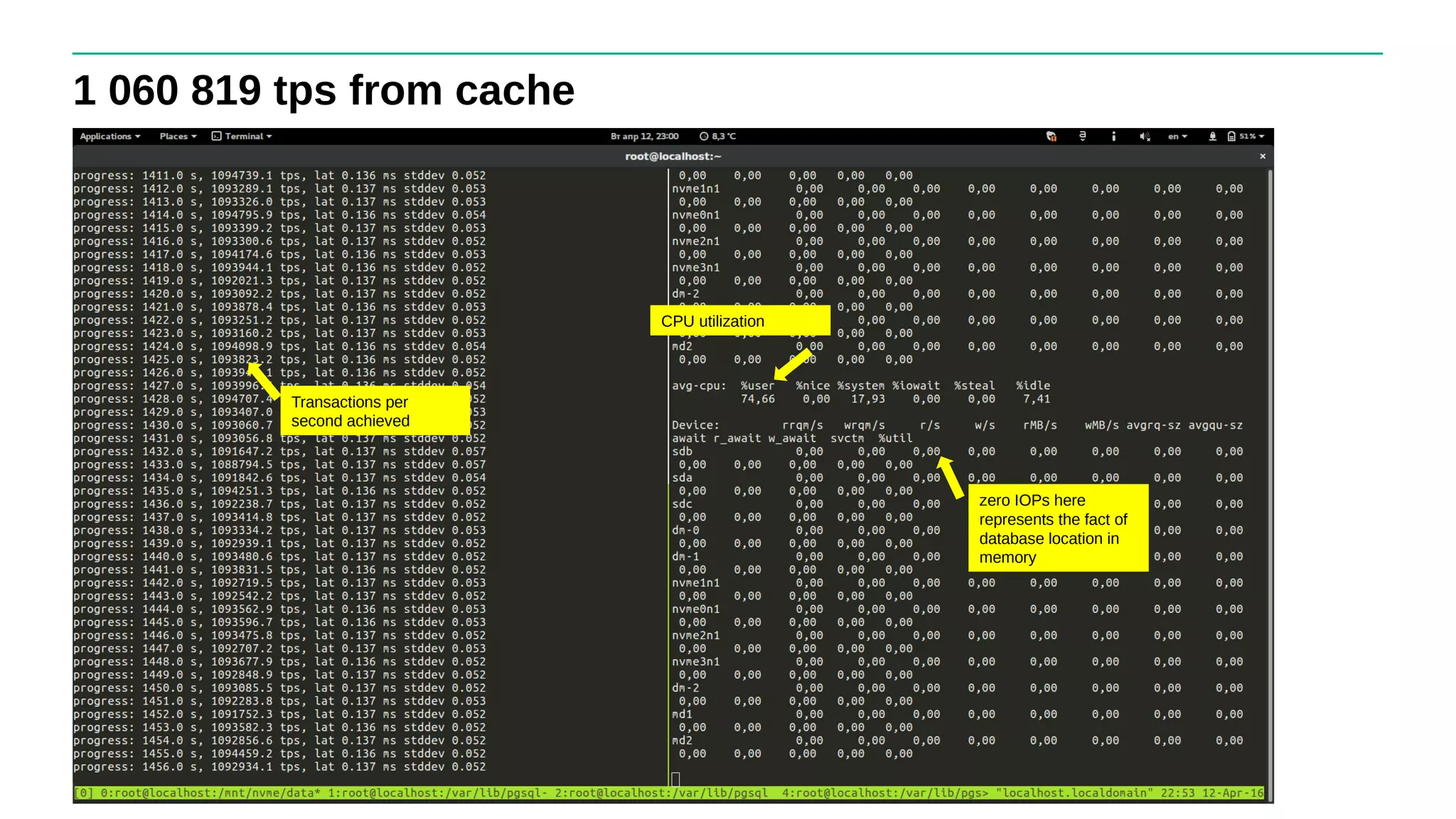Select tmux window 2 /var/lib/pgsql

pos(661,793)
